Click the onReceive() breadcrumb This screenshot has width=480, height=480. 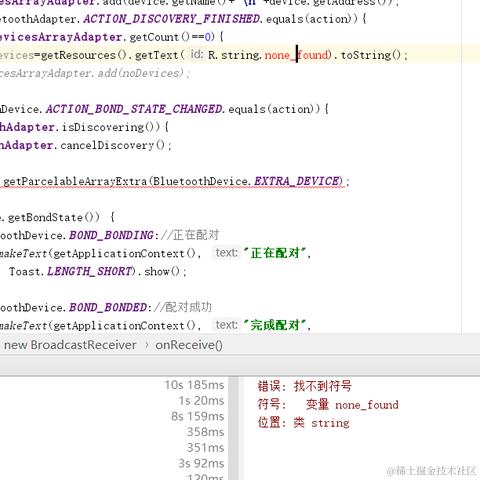189,345
